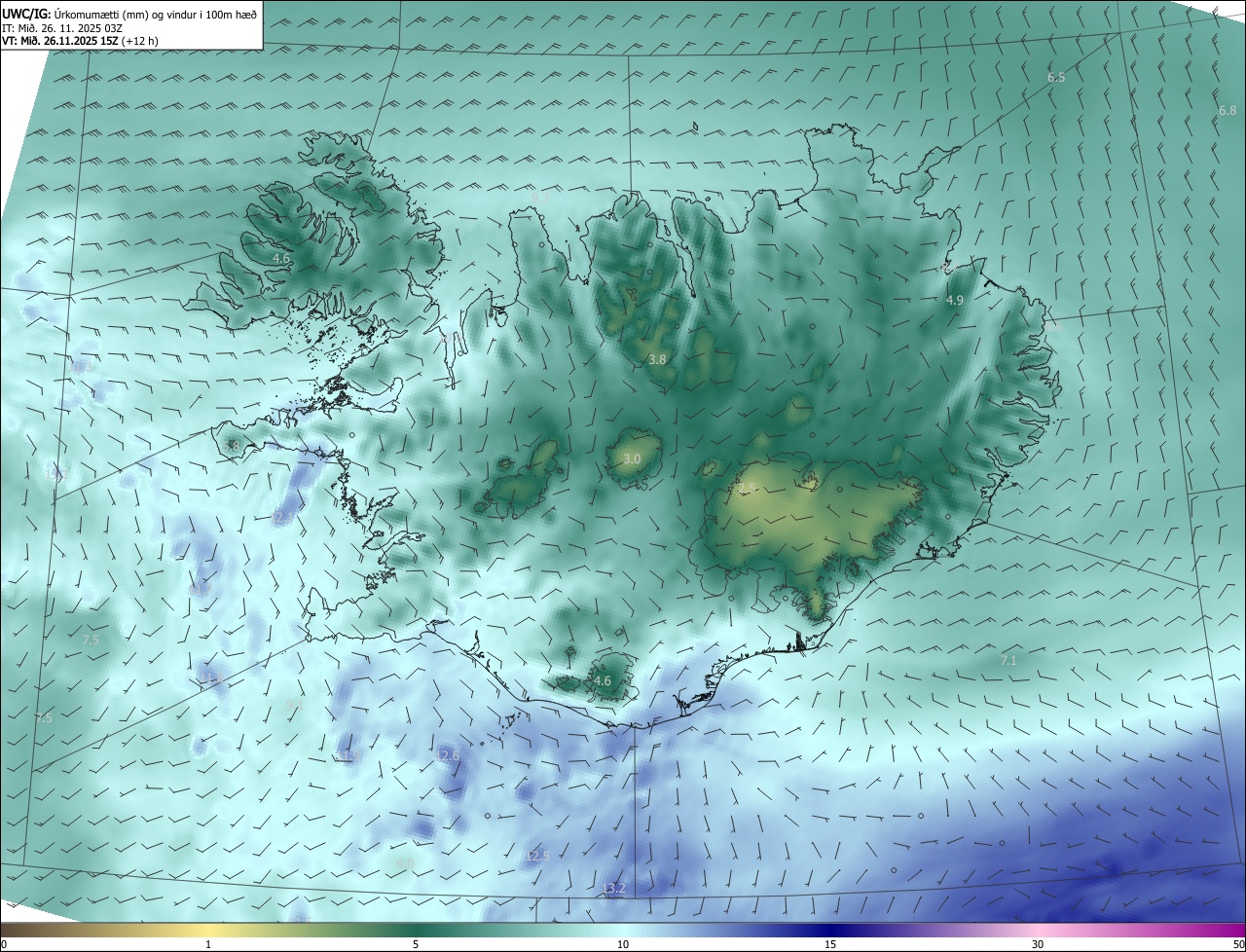Click the 5.8 value on the western peninsula tip
The image size is (1246, 952).
[x=231, y=446]
